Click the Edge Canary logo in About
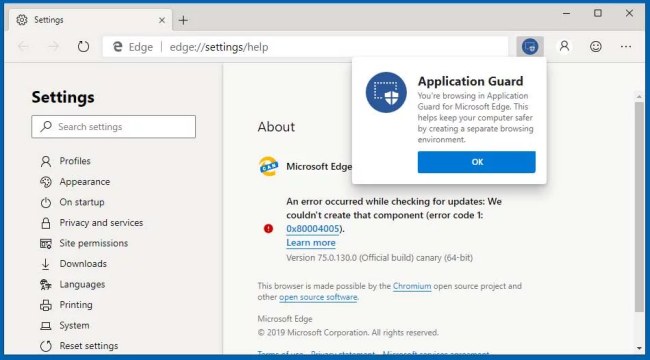Viewport: 650px width, 360px height. click(x=268, y=166)
